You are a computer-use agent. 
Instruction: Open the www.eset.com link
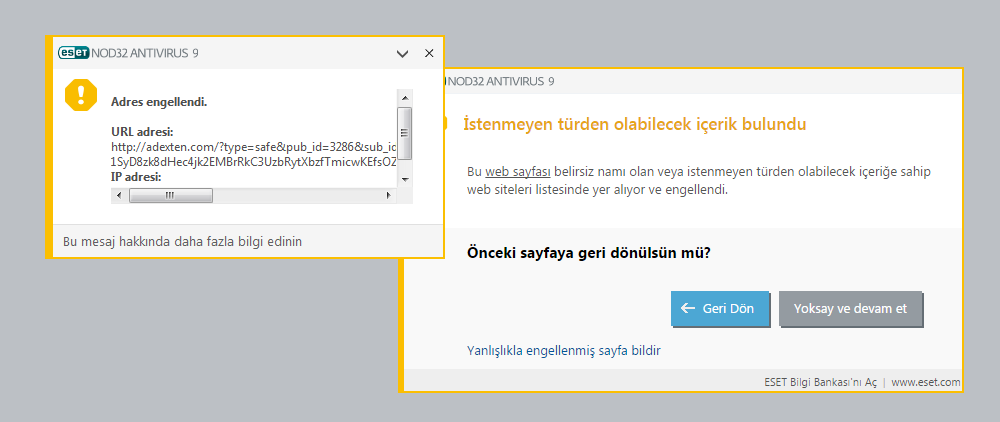coord(925,382)
